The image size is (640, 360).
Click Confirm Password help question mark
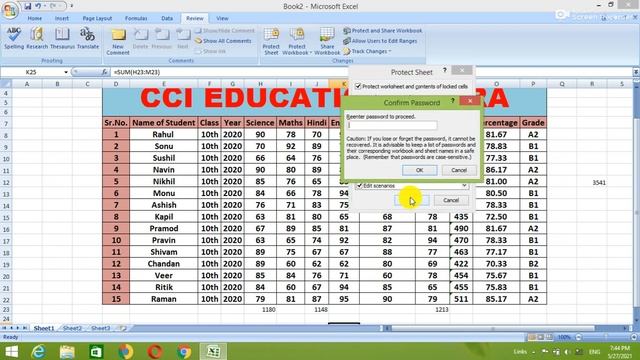(x=452, y=101)
